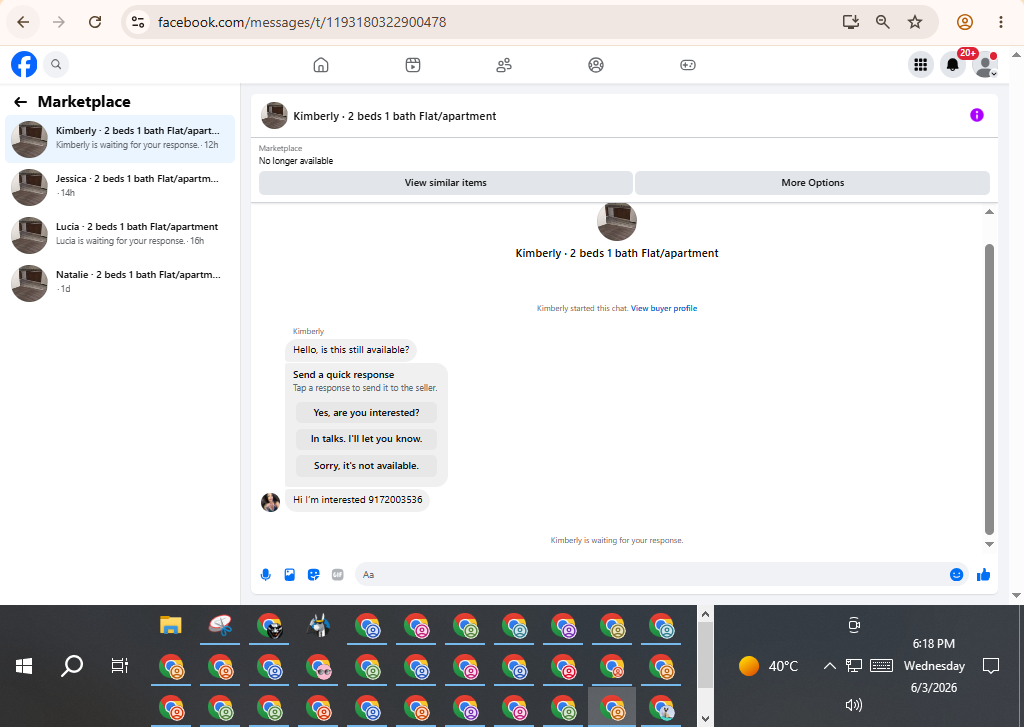Click the More Options button
This screenshot has height=727, width=1024.
click(812, 183)
